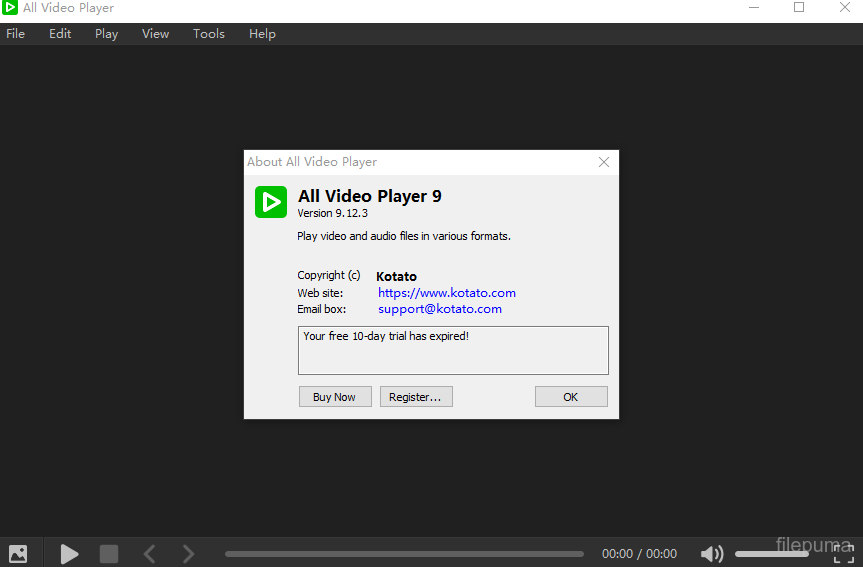Screen dimensions: 863x567
Task: Skip to the next track arrow
Action: pos(188,553)
